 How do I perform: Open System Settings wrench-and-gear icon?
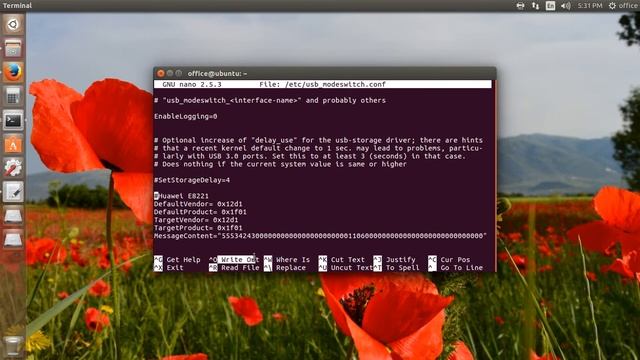click(13, 168)
